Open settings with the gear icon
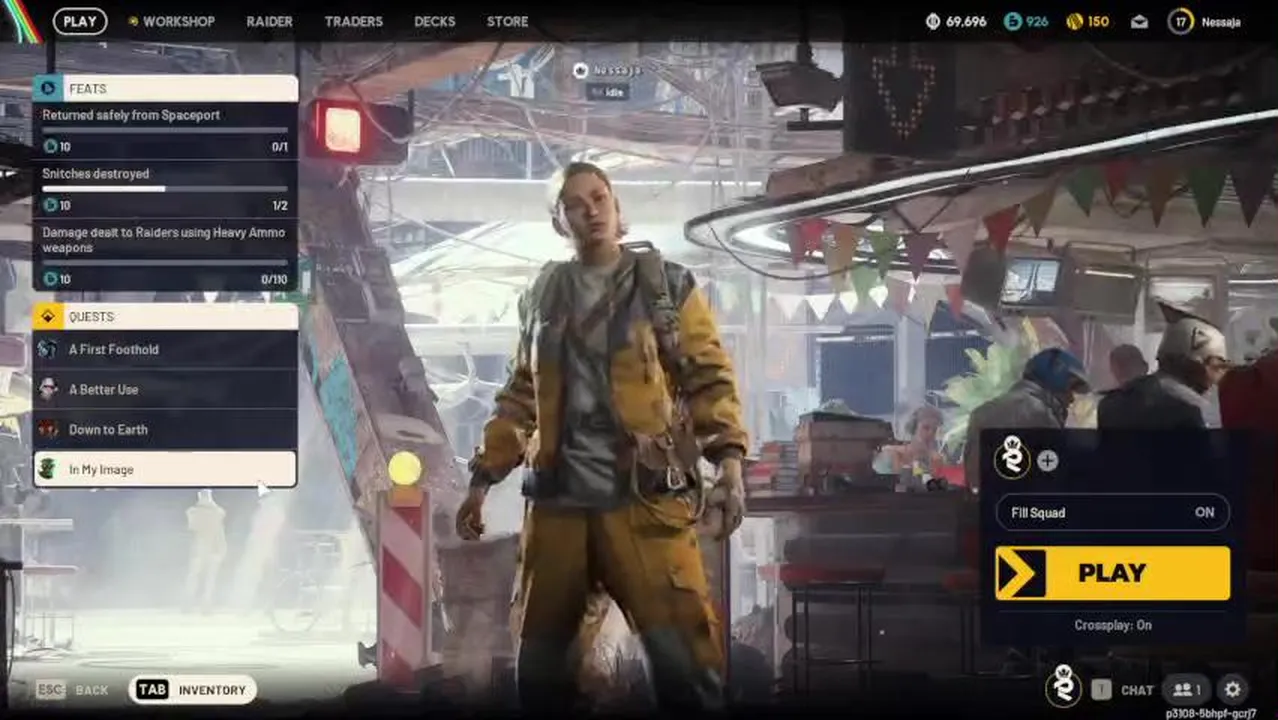This screenshot has height=720, width=1278. coord(1233,689)
